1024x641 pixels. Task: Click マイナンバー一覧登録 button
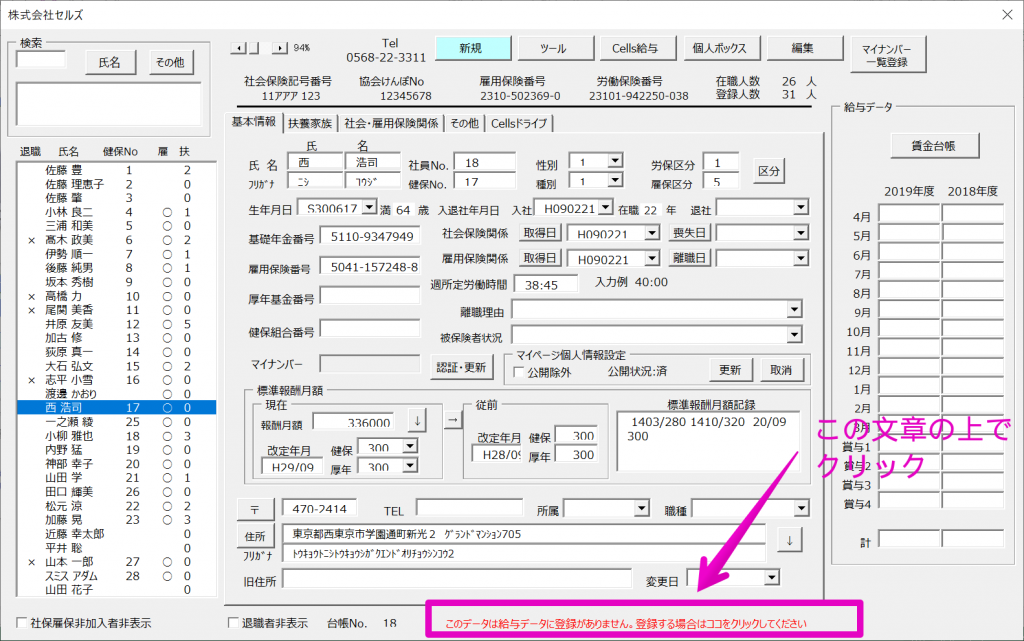click(888, 55)
